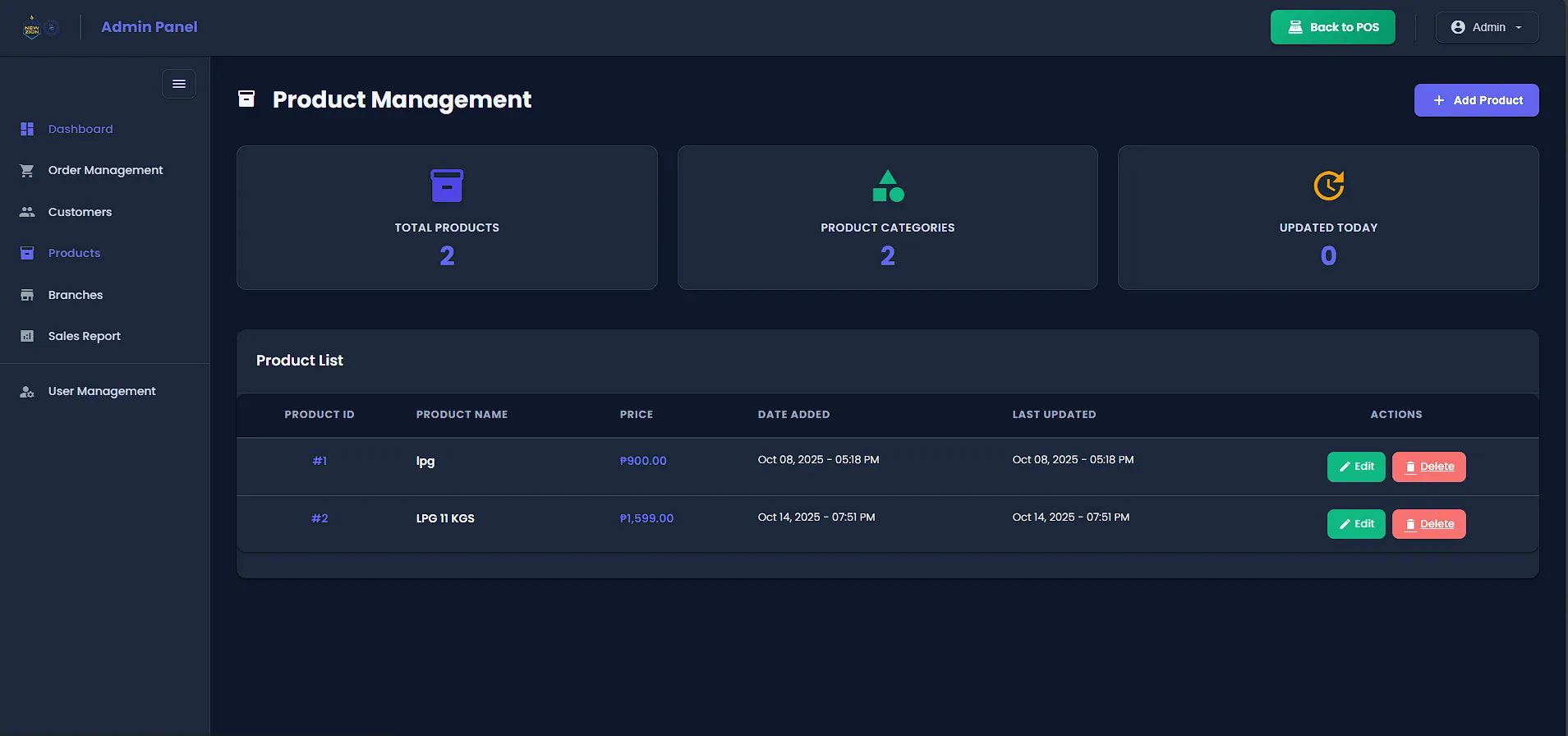The height and width of the screenshot is (736, 1568).
Task: Click the product name LPG 11 KGS
Action: 445,518
